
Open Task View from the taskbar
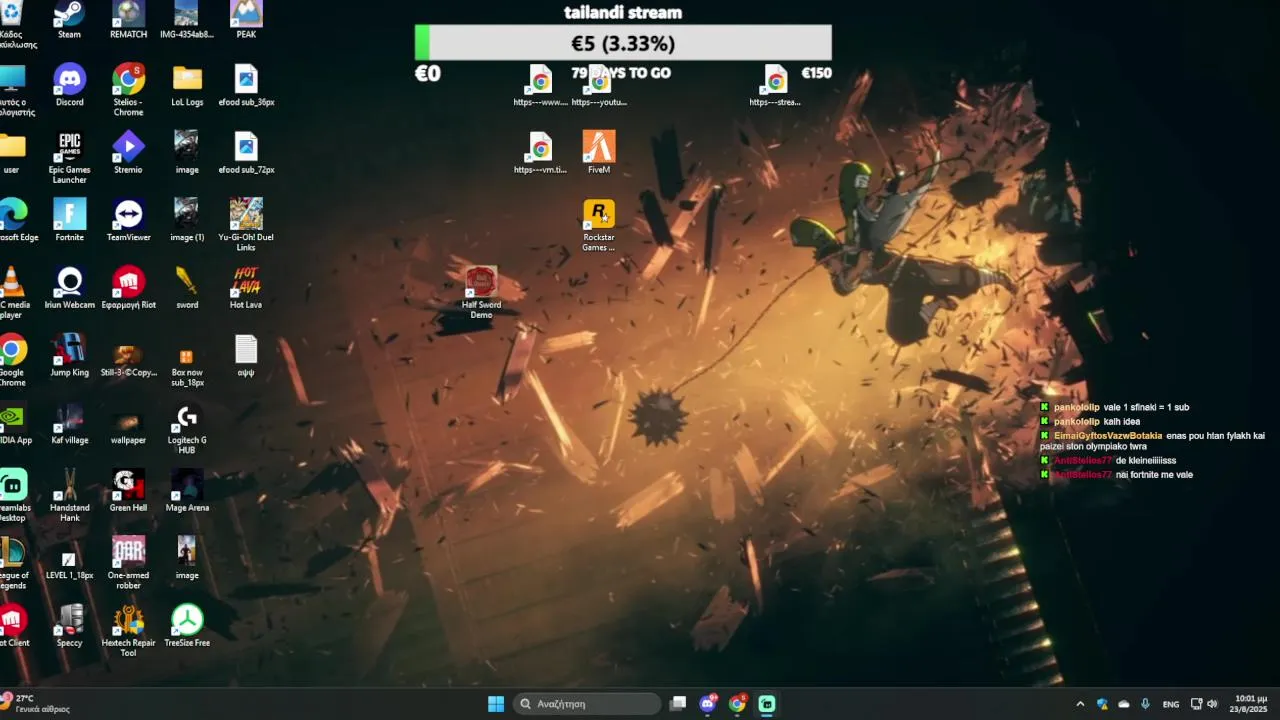(678, 704)
